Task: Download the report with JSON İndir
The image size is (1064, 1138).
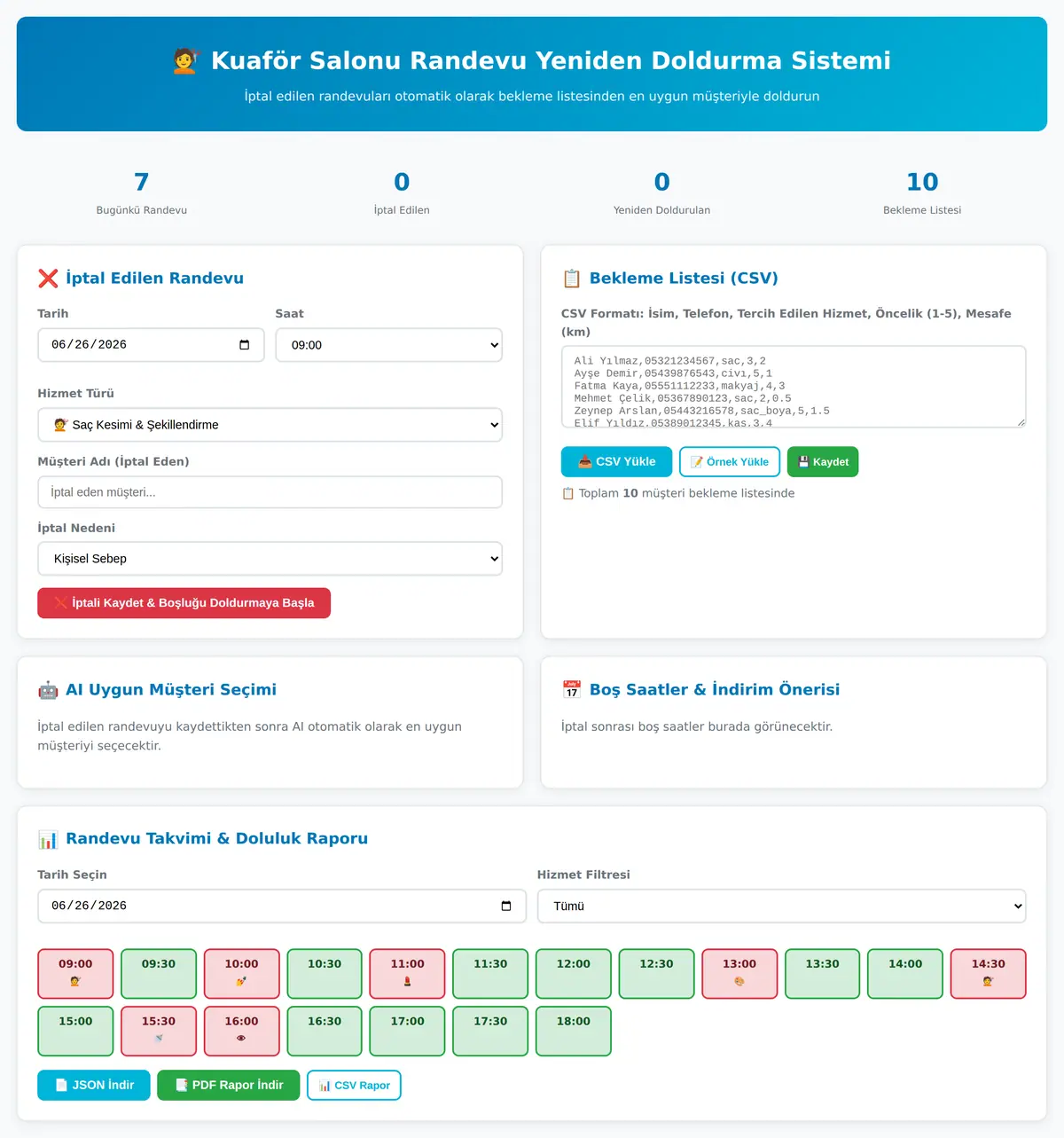Action: click(x=94, y=1086)
